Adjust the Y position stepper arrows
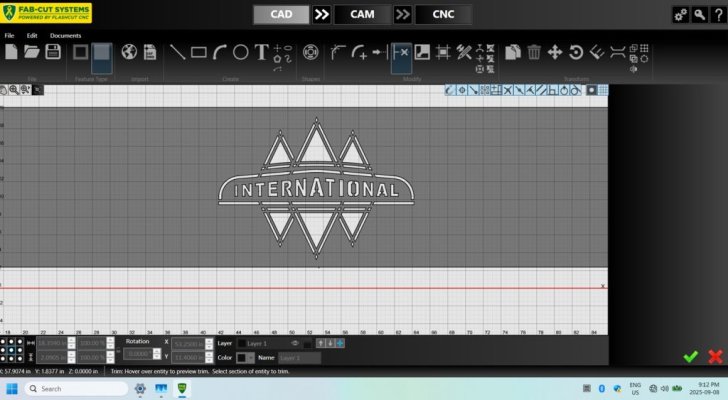 [209, 357]
